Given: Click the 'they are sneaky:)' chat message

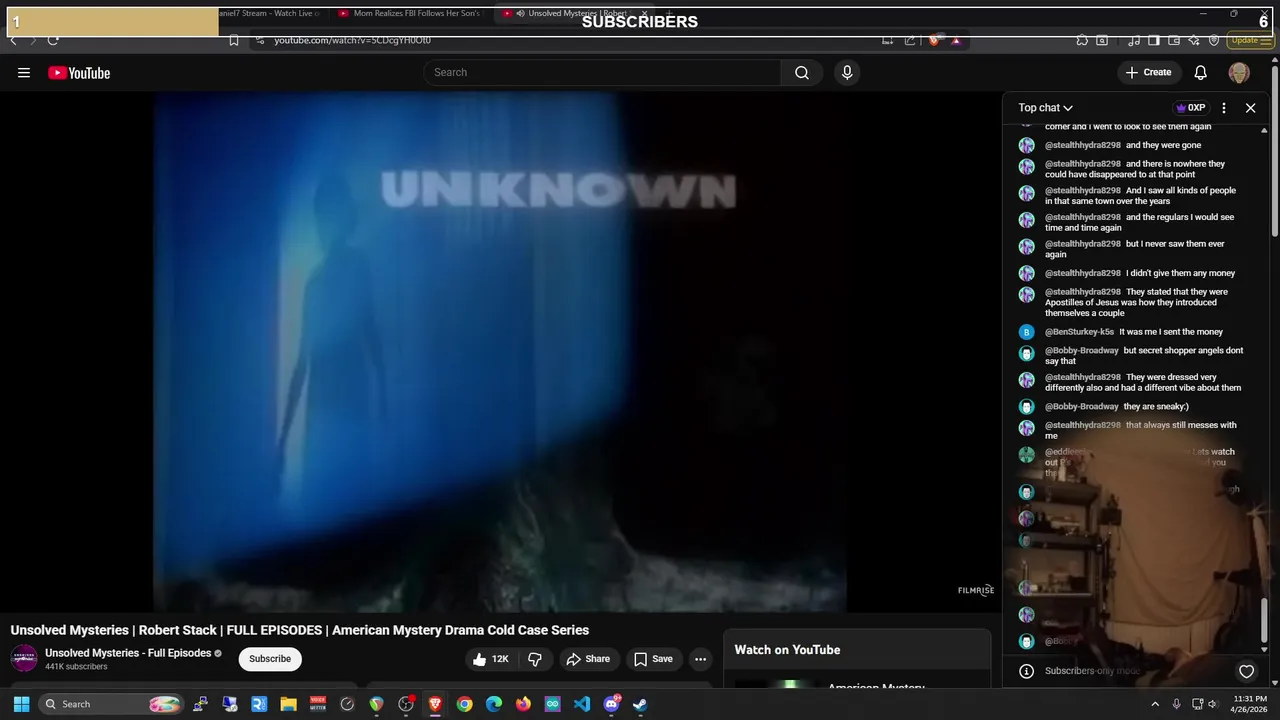Looking at the screenshot, I should click(x=1156, y=407).
